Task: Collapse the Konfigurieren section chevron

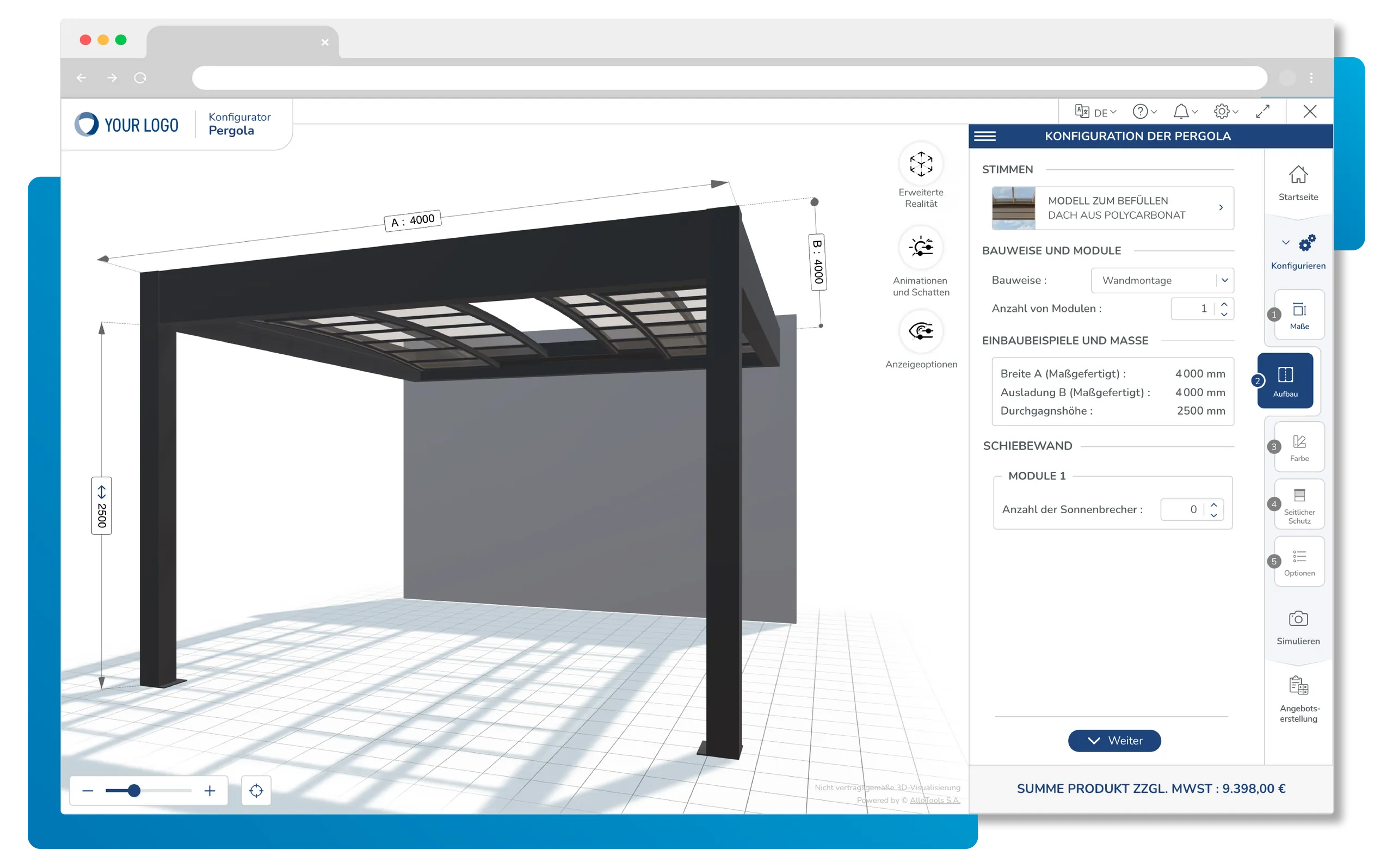Action: click(x=1286, y=242)
